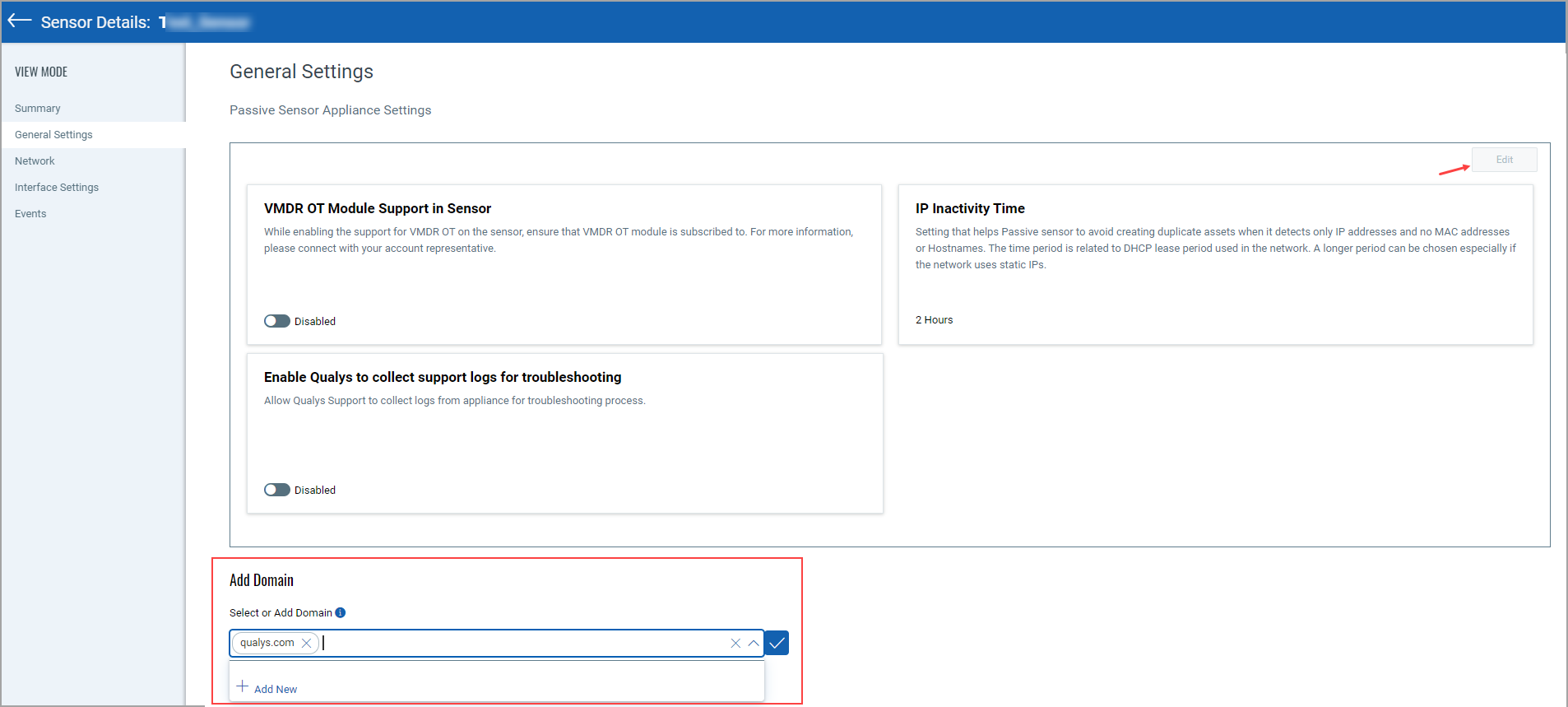Screen dimensions: 1568x707
Task: Clear all entries in the domain field
Action: point(735,643)
